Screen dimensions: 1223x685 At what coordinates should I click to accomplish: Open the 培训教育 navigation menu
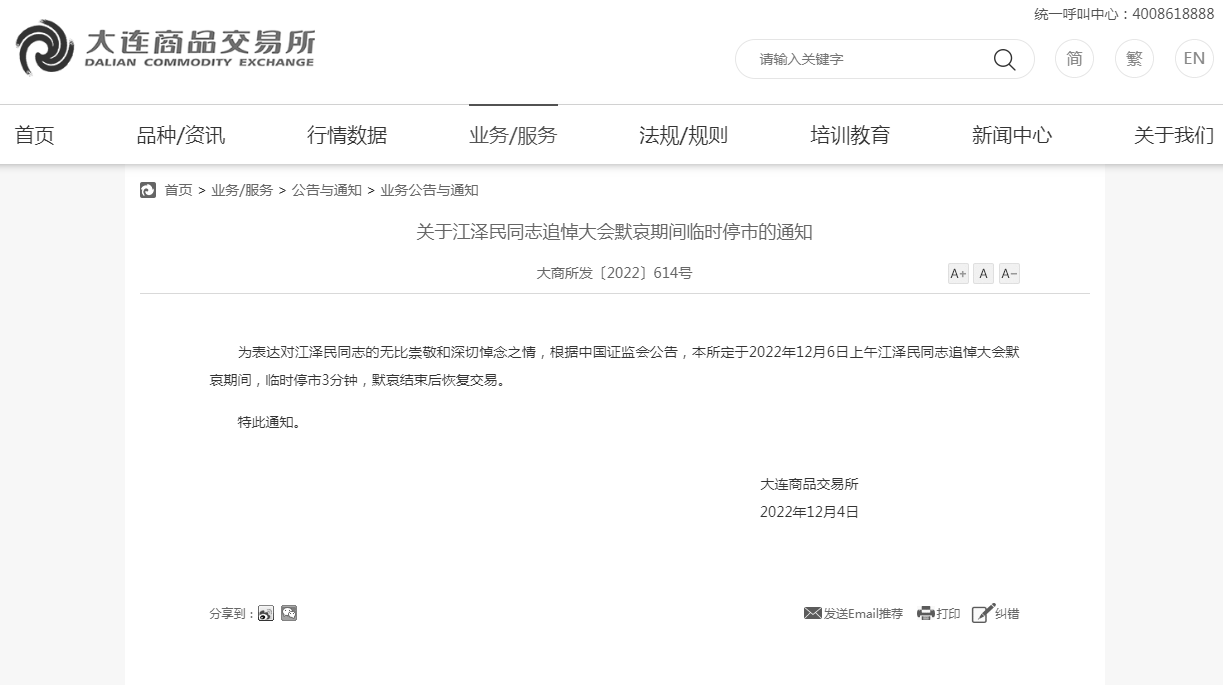[850, 135]
